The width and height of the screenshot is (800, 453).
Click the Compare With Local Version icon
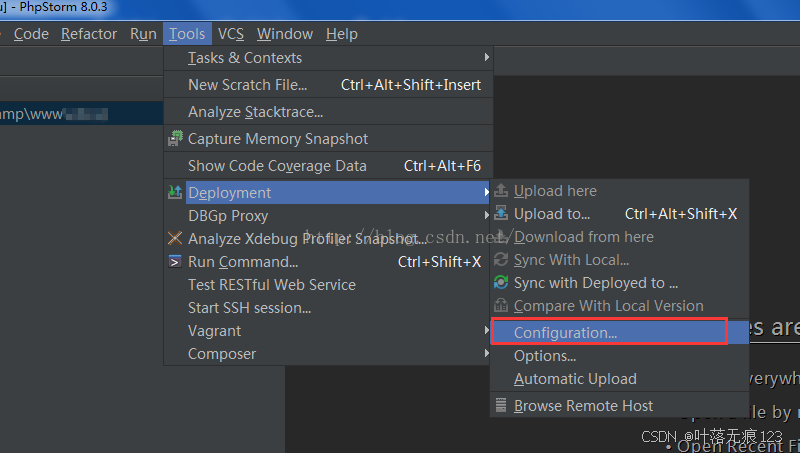[x=501, y=305]
